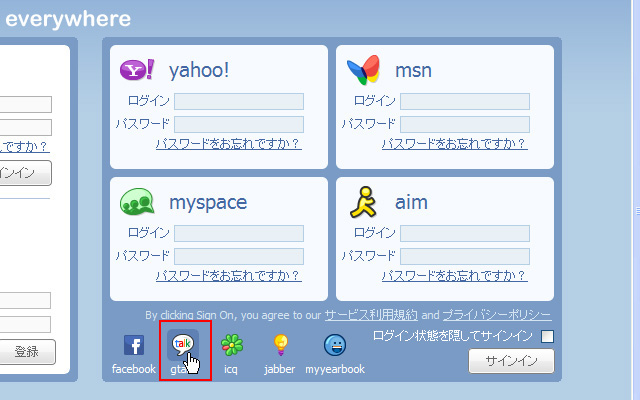Click the yahoo! heading text
The height and width of the screenshot is (400, 640).
pos(199,70)
